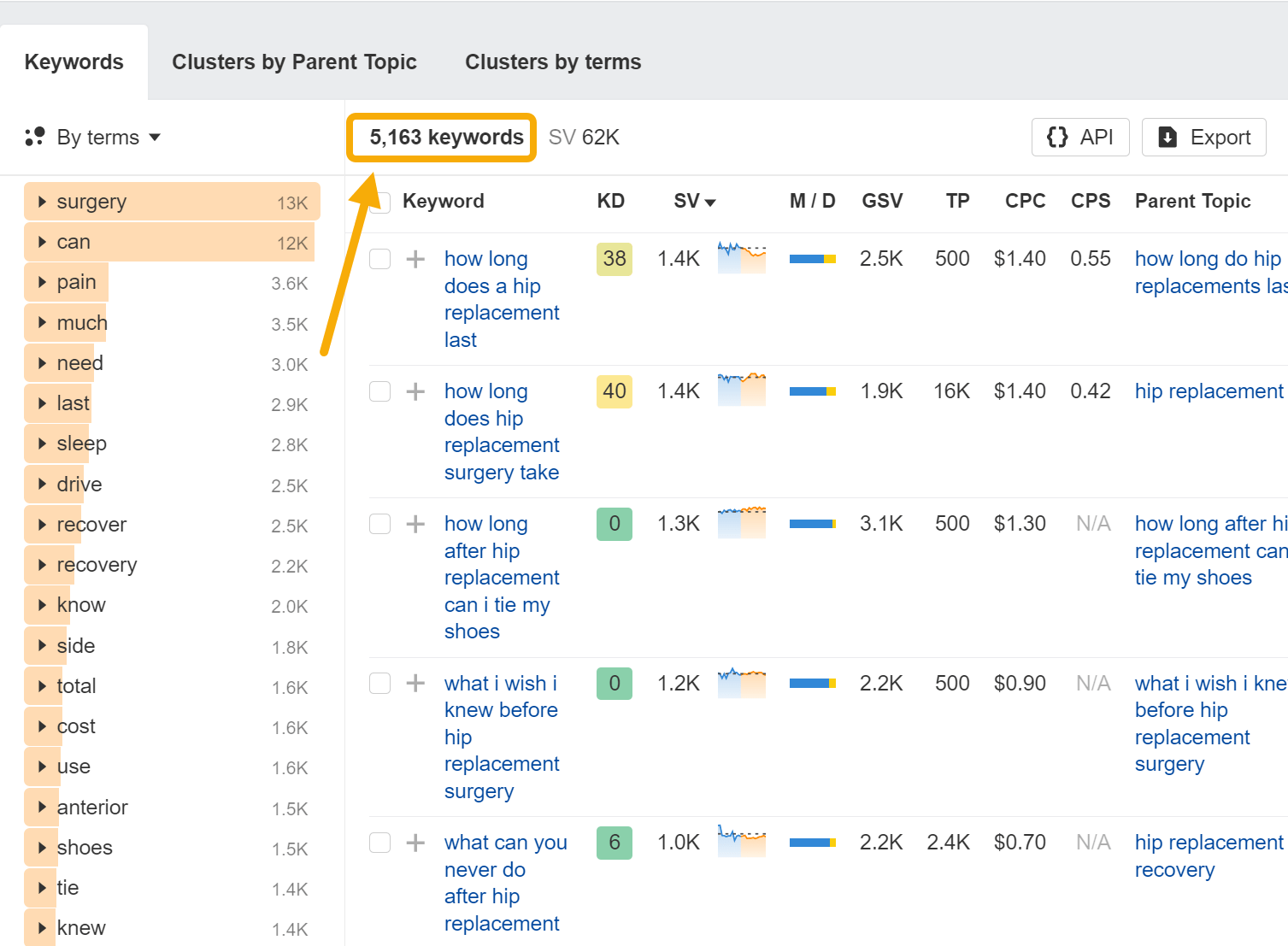
Task: Expand the 'surgery' term in the sidebar
Action: [42, 202]
